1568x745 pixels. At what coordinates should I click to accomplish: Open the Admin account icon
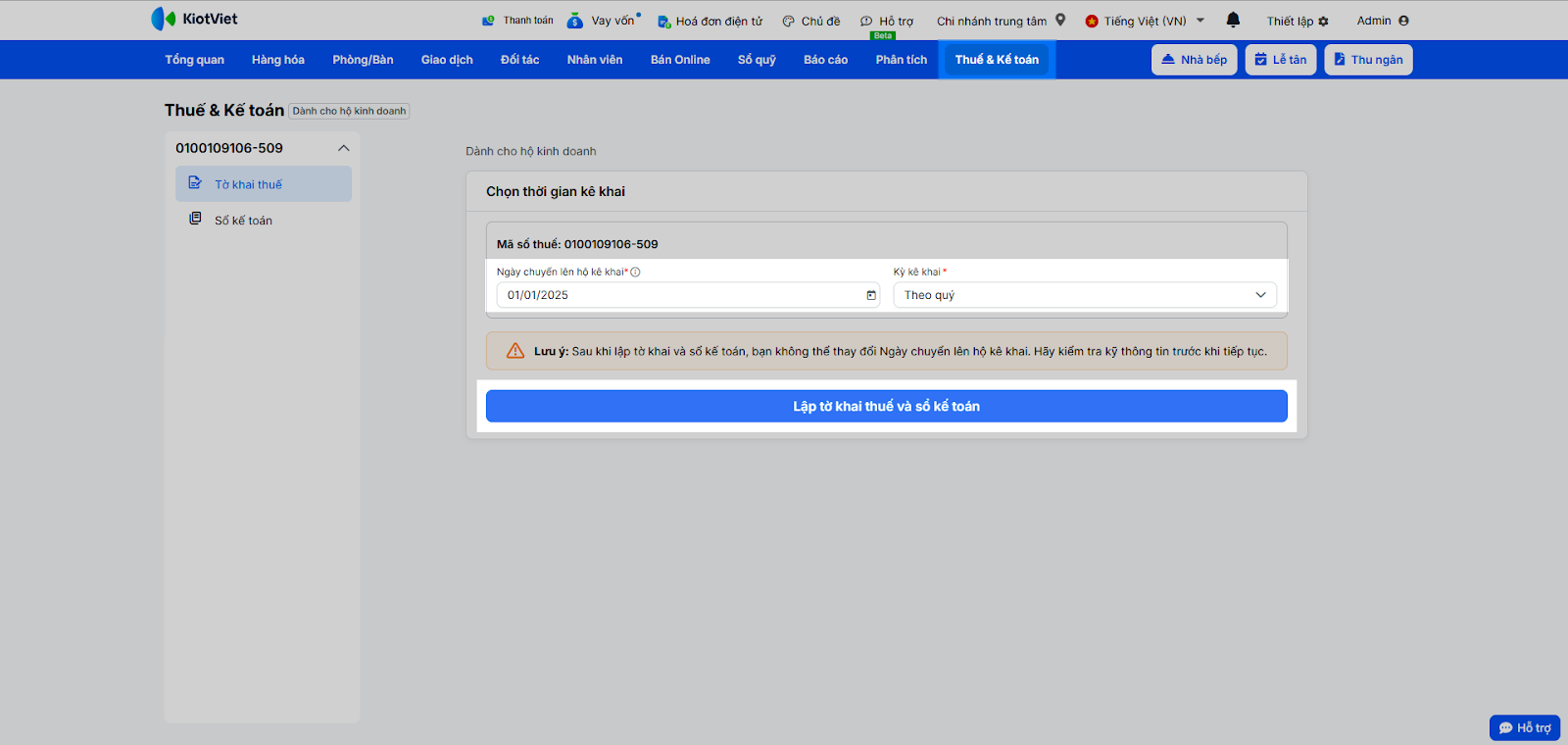coord(1403,21)
